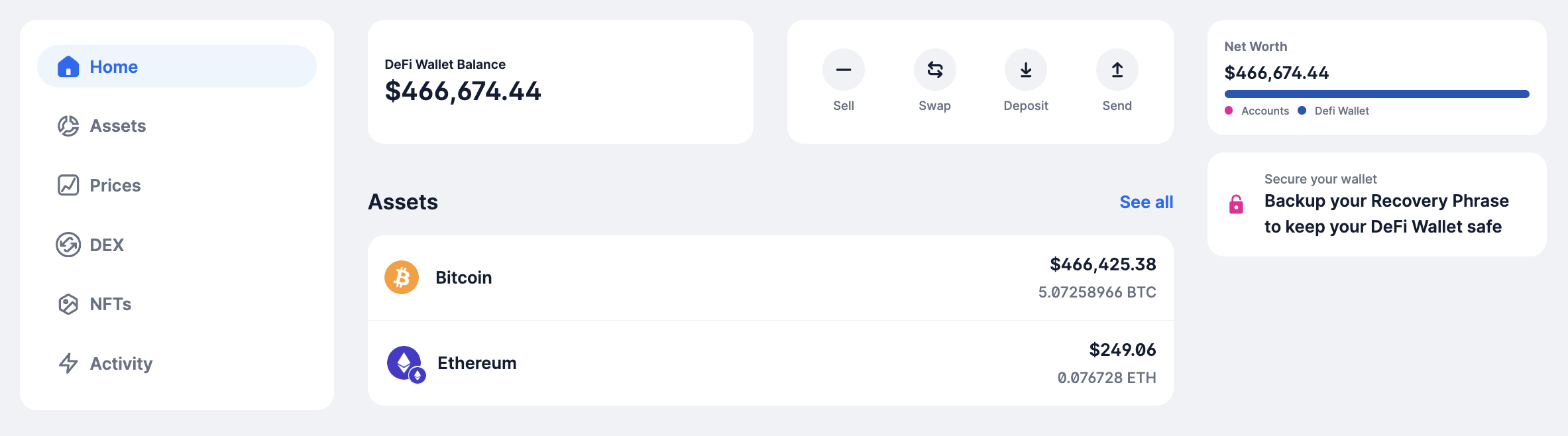The width and height of the screenshot is (1568, 436).
Task: Click the orange Bitcoin logo icon
Action: [402, 277]
